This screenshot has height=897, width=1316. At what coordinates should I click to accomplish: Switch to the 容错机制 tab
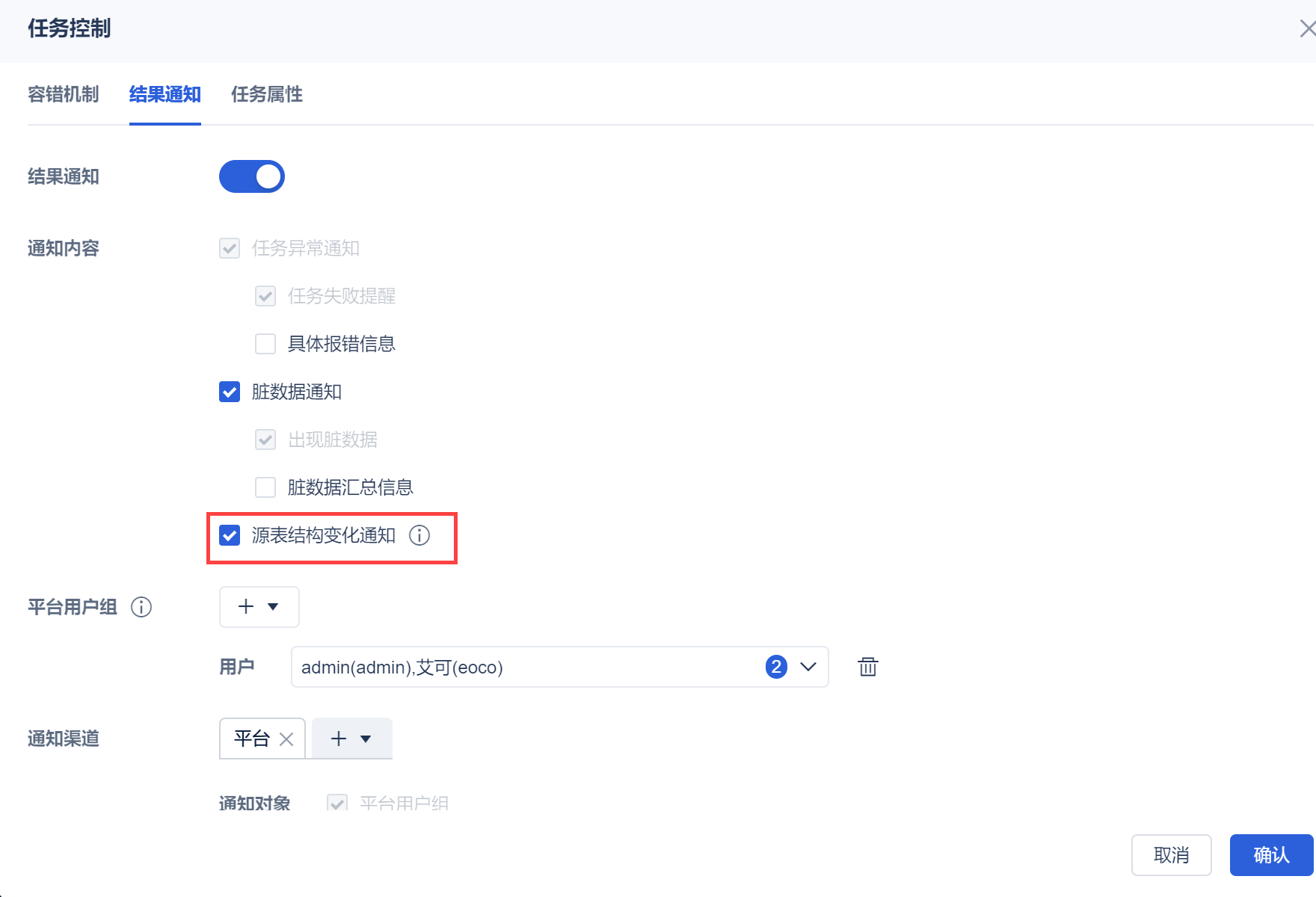[x=64, y=94]
